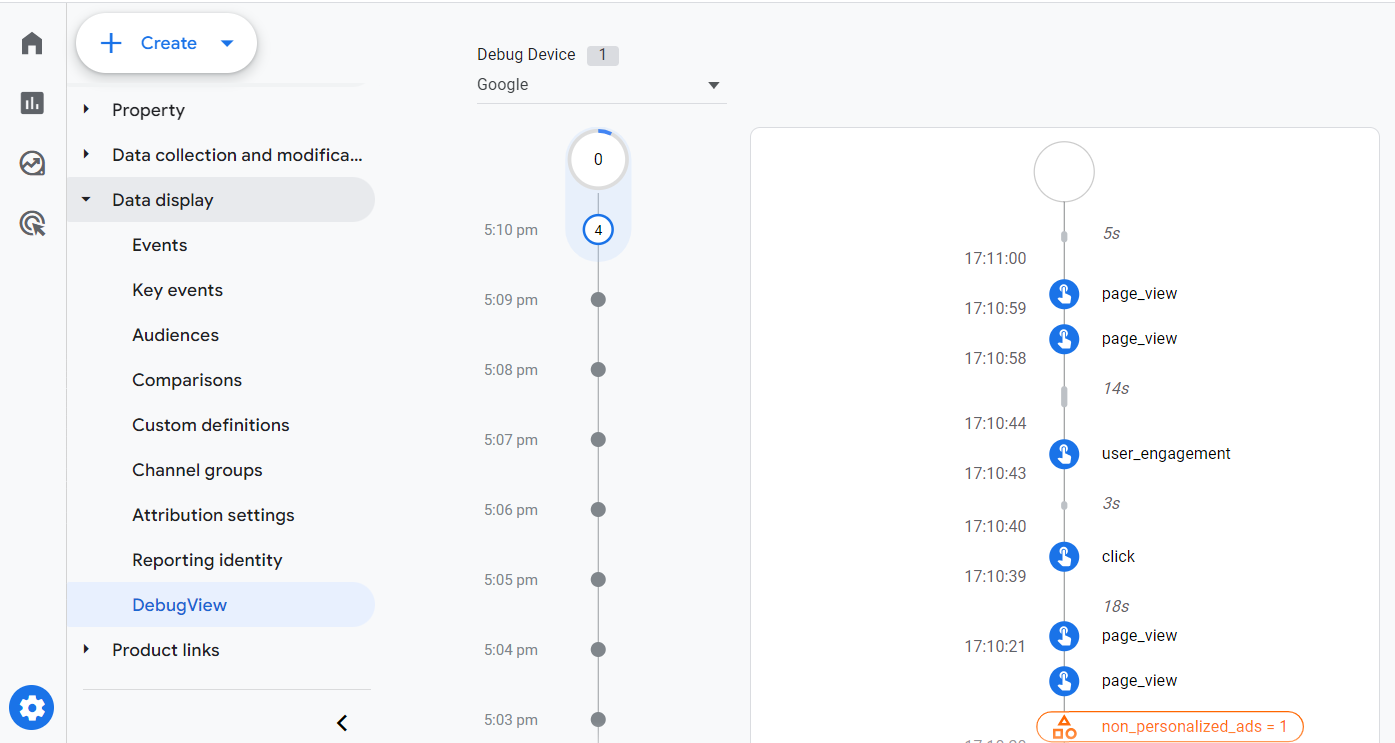Viewport: 1395px width, 743px height.
Task: Open the Create button dropdown arrow
Action: coord(227,43)
